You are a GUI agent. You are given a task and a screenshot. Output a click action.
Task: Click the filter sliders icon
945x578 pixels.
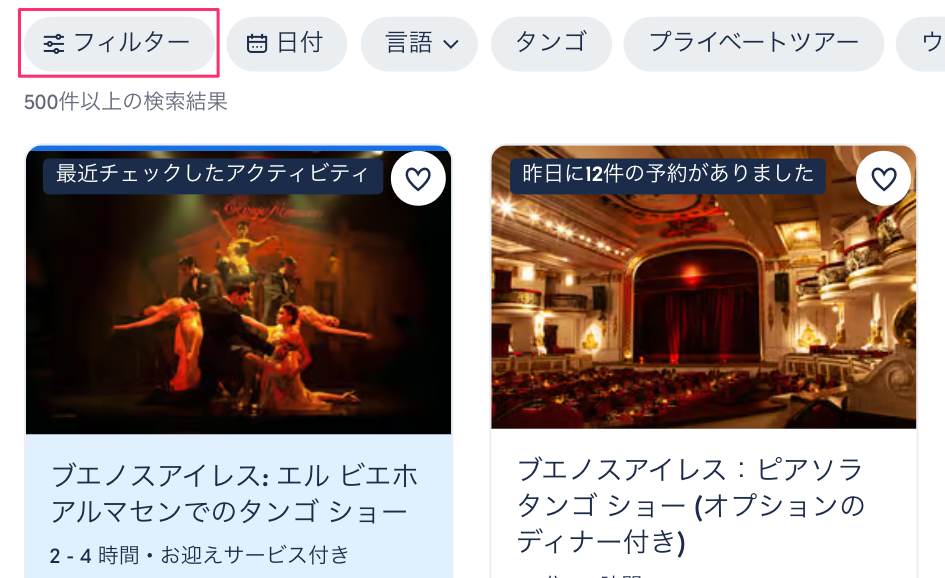click(54, 44)
